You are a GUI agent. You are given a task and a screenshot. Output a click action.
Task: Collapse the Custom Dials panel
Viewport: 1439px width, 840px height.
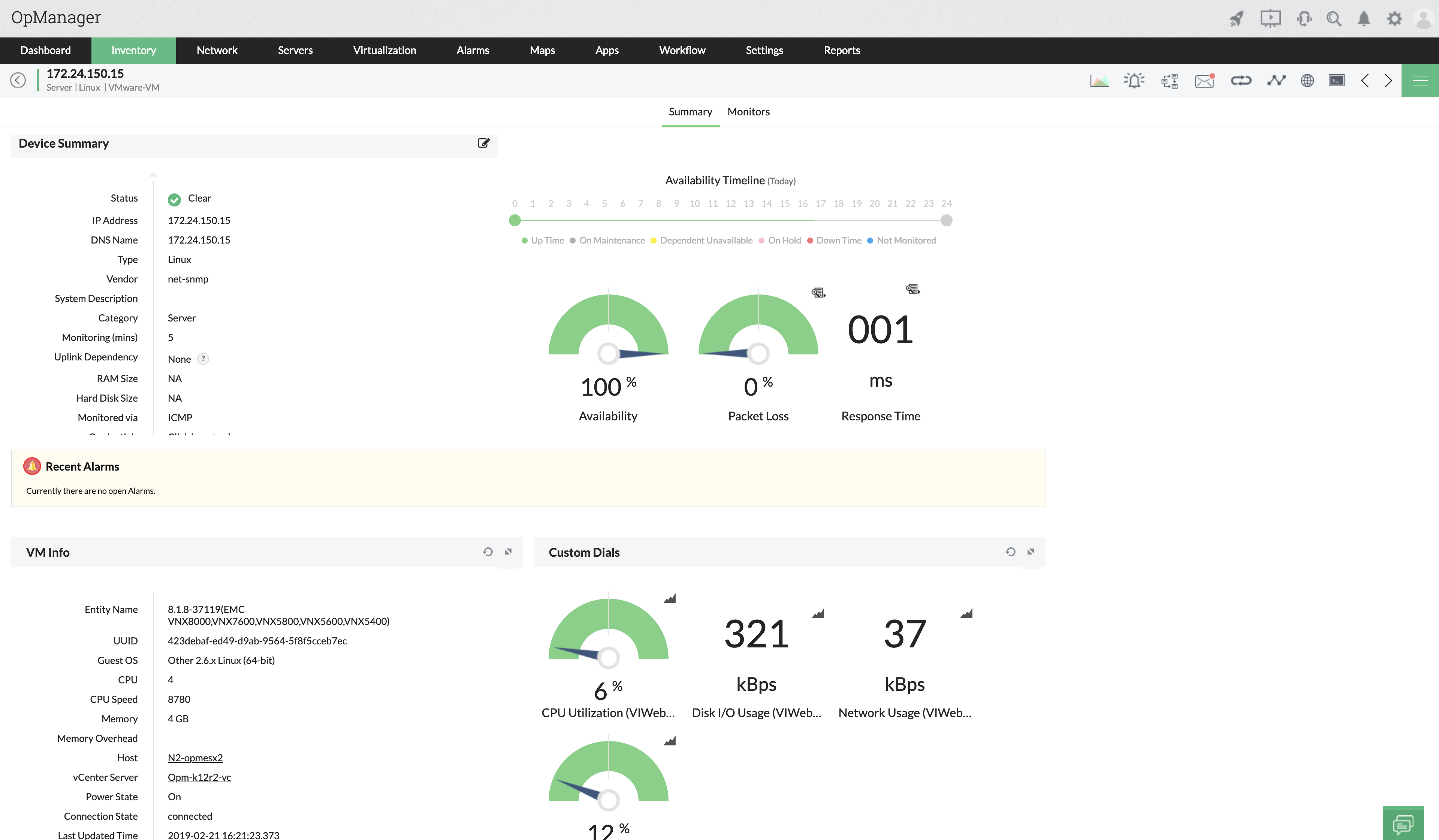point(1030,552)
